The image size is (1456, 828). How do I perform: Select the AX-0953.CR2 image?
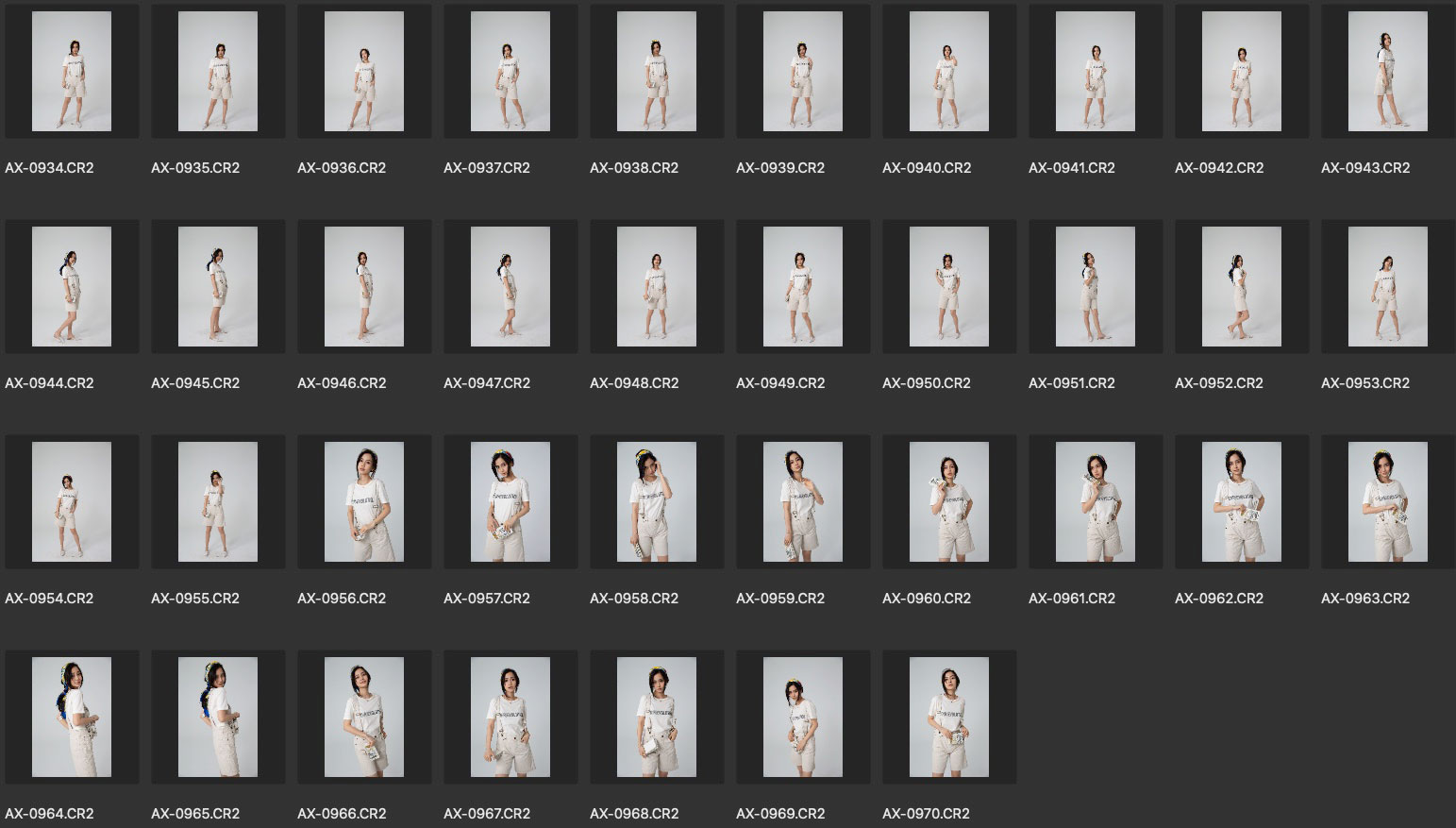point(1387,287)
